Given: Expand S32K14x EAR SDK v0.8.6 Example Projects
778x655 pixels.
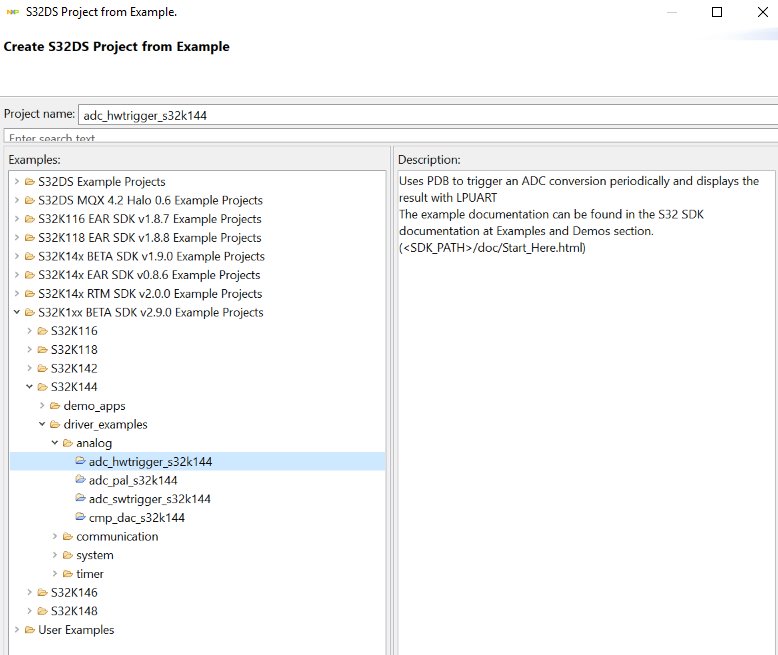Looking at the screenshot, I should (x=17, y=275).
